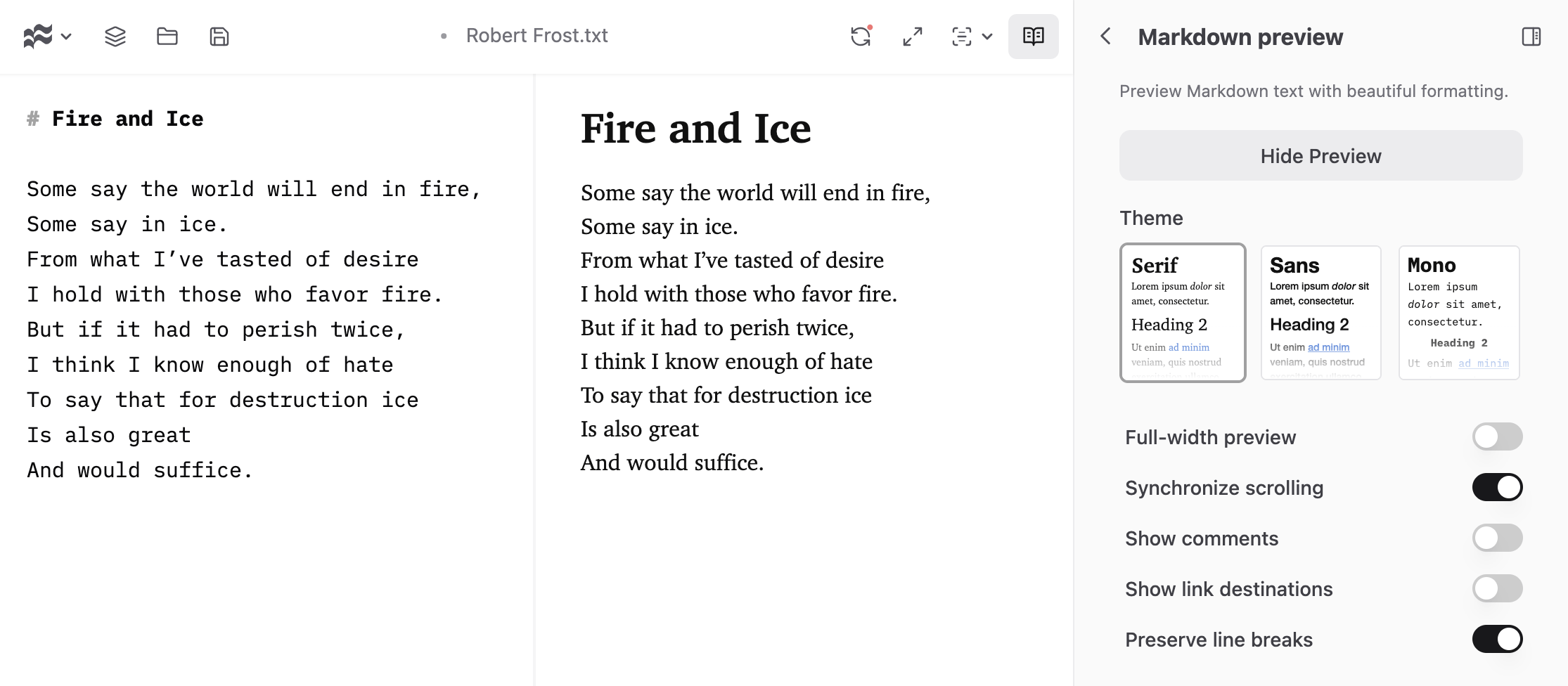Collapse the Markdown preview panel with back arrow
The image size is (1568, 686).
pyautogui.click(x=1105, y=37)
